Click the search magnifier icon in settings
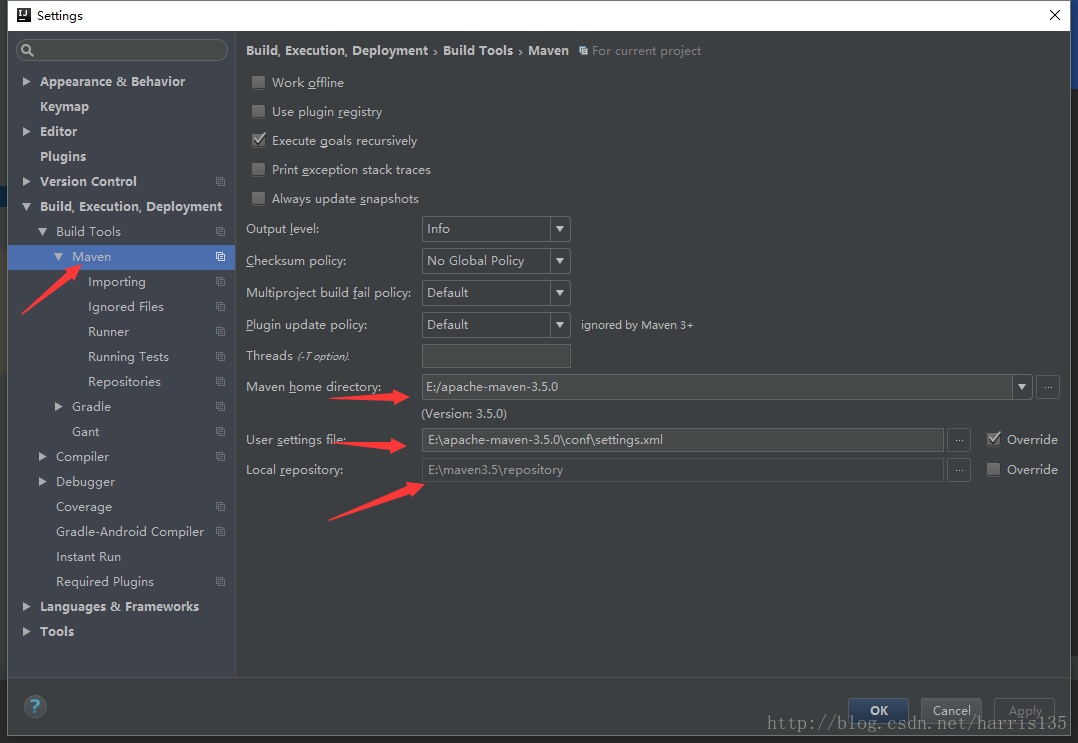The image size is (1078, 743). point(28,50)
